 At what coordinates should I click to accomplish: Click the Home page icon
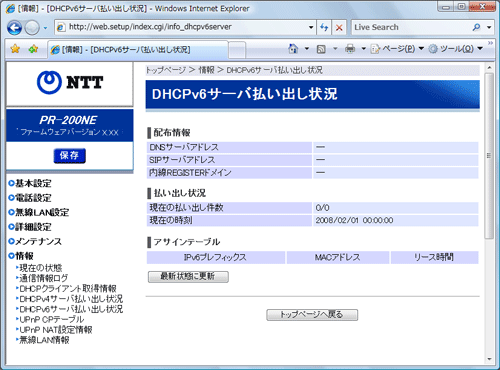pos(293,49)
